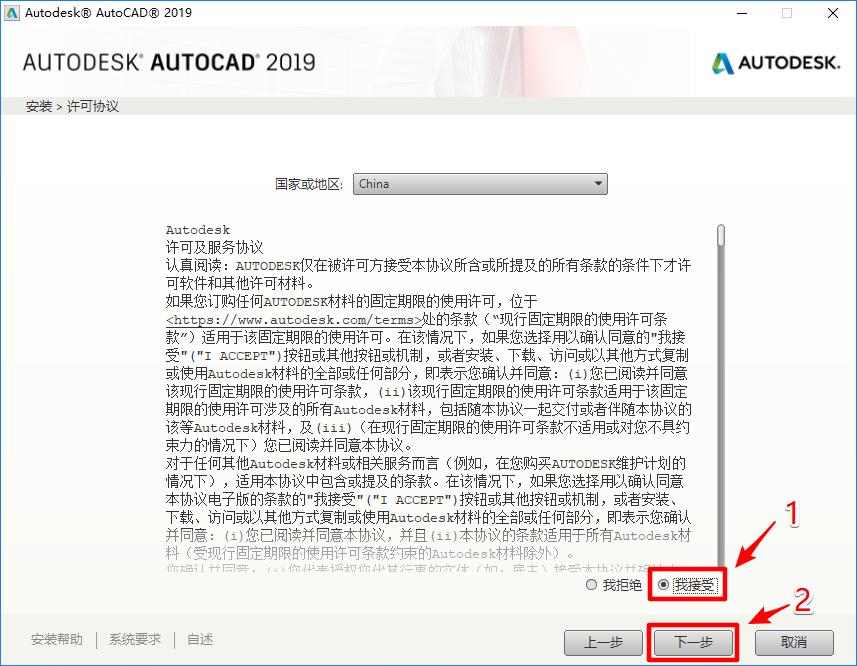Click the 'Autodesk' first line of the agreement

pos(198,230)
